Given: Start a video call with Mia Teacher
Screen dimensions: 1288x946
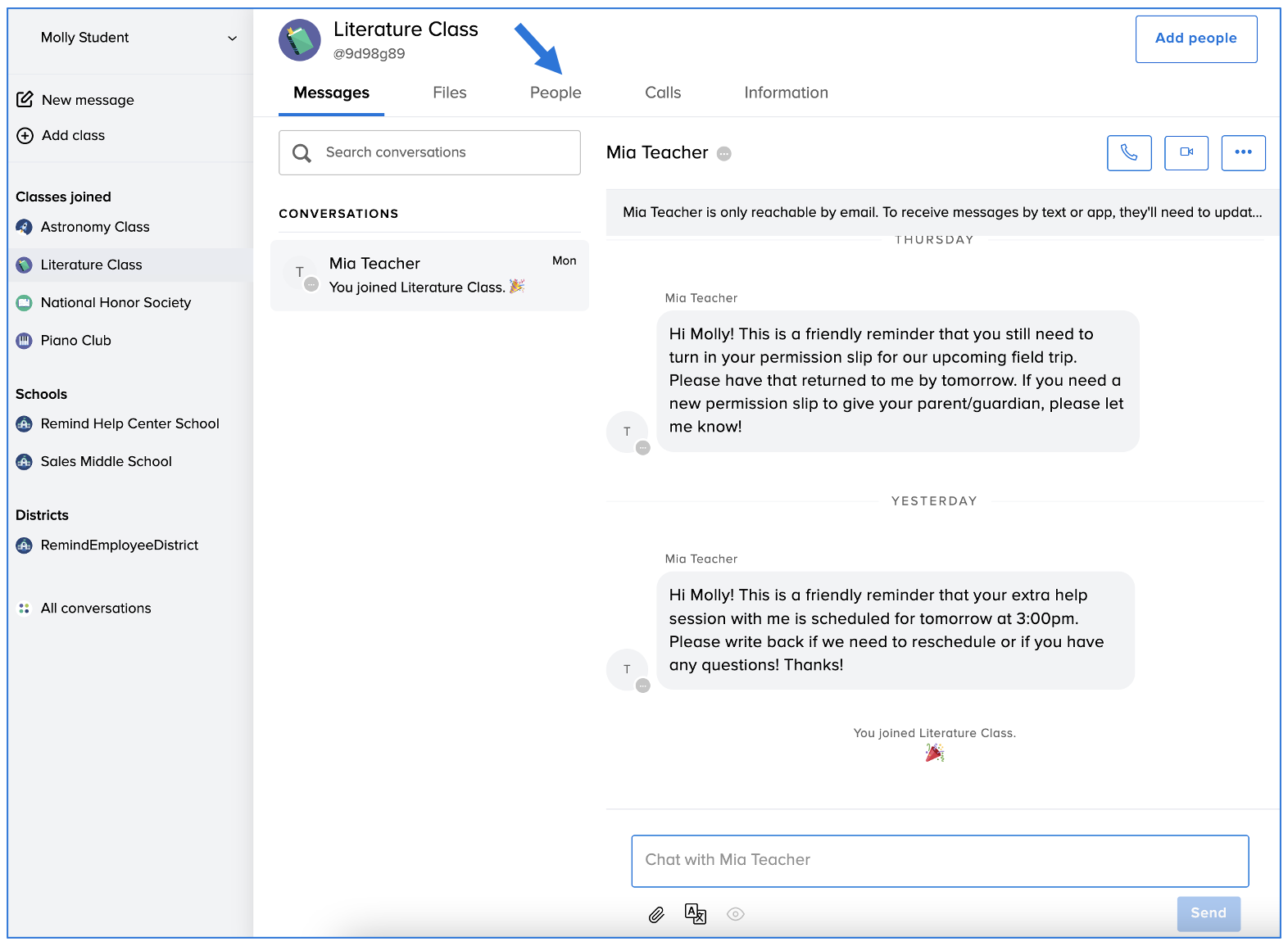Looking at the screenshot, I should 1186,153.
